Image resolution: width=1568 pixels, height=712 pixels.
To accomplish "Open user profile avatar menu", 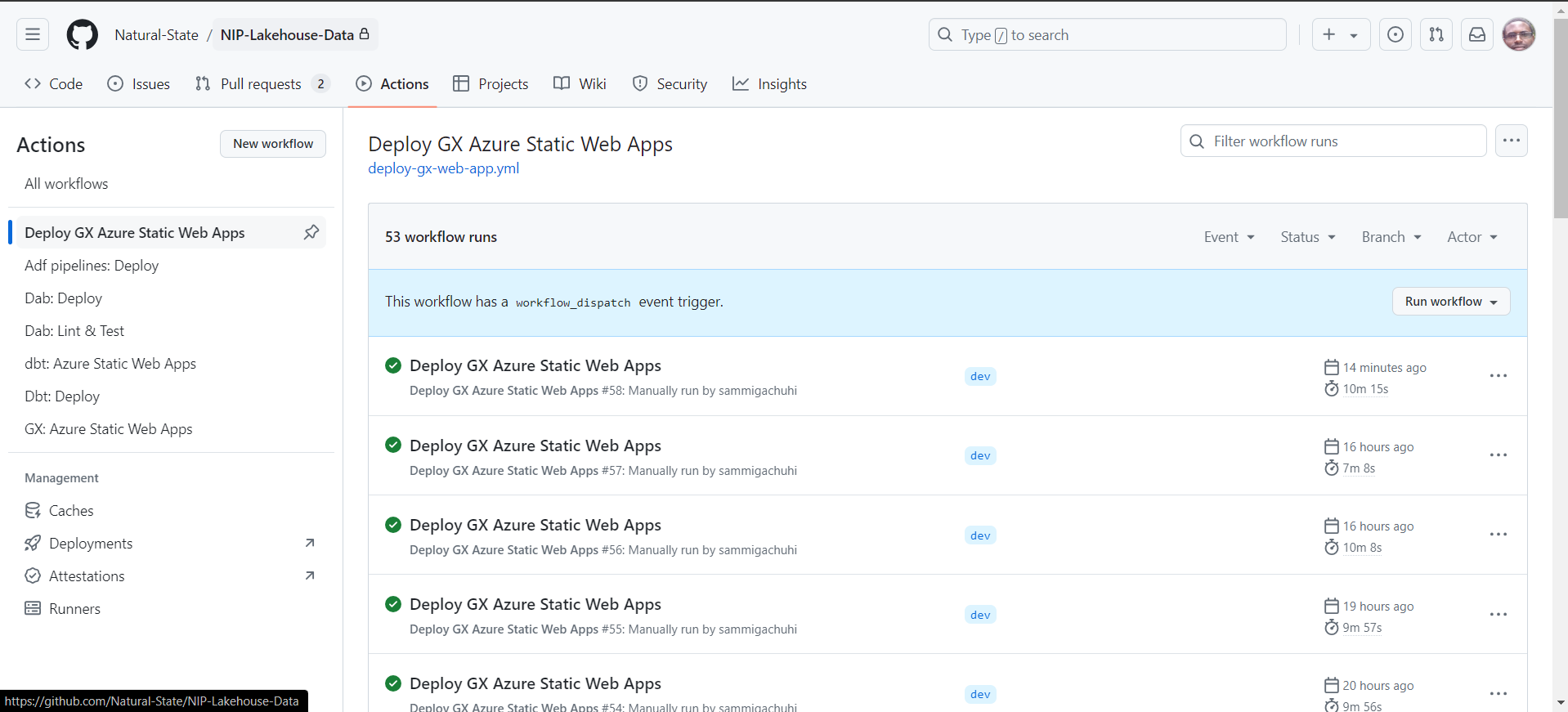I will (1519, 34).
